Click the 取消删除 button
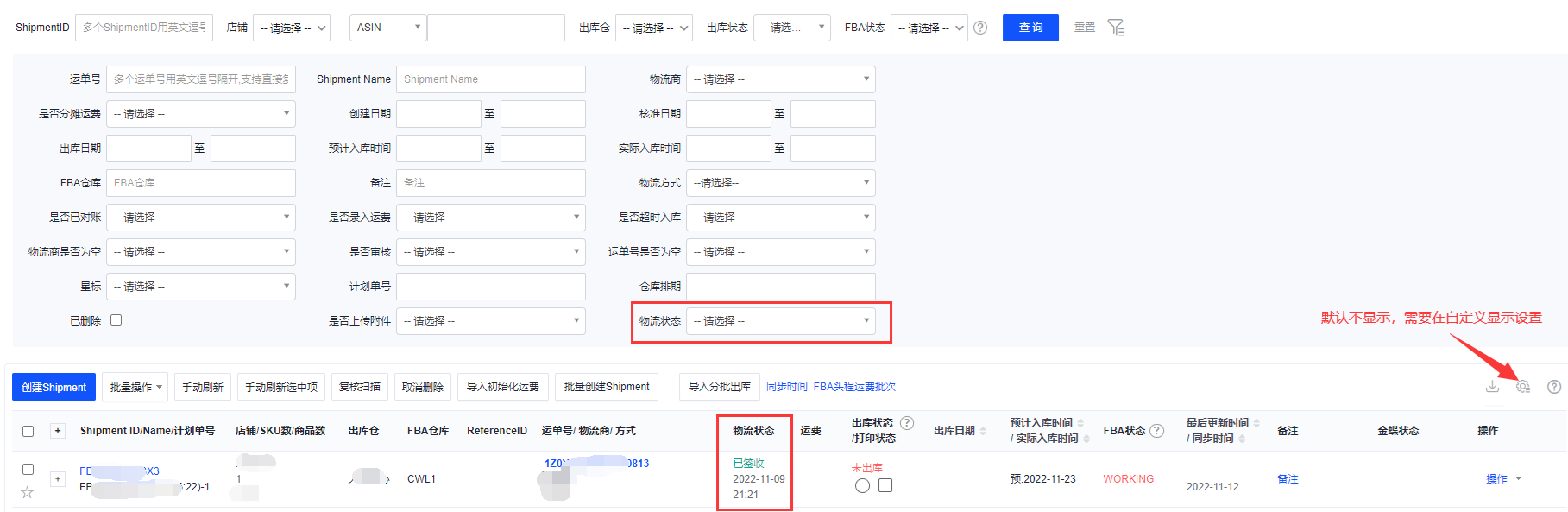 423,387
